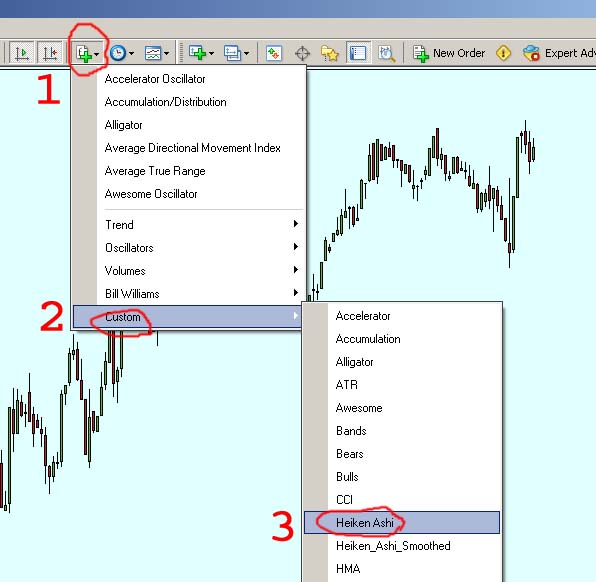The image size is (596, 582).
Task: Select Heiken_Ashi_Smoothed indicator
Action: click(x=402, y=546)
